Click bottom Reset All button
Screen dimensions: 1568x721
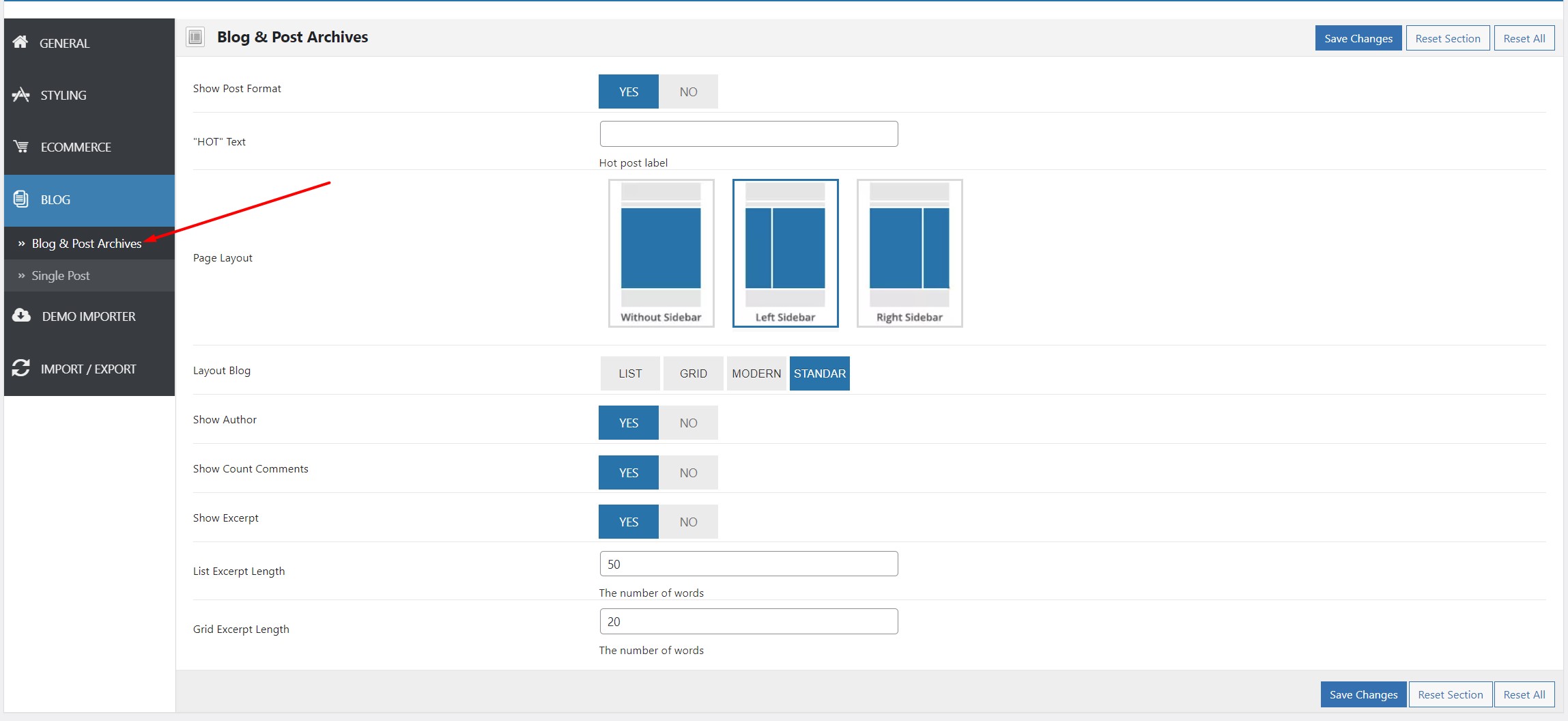pyautogui.click(x=1524, y=694)
